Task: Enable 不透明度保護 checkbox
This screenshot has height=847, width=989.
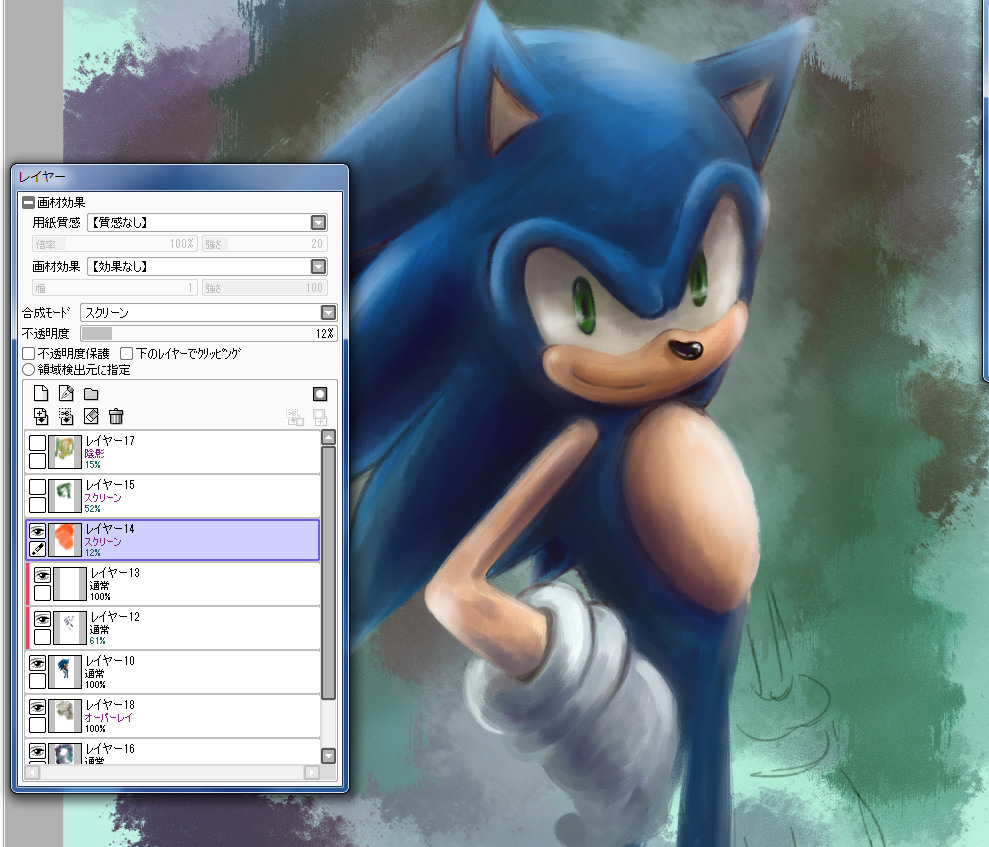Action: click(x=28, y=353)
